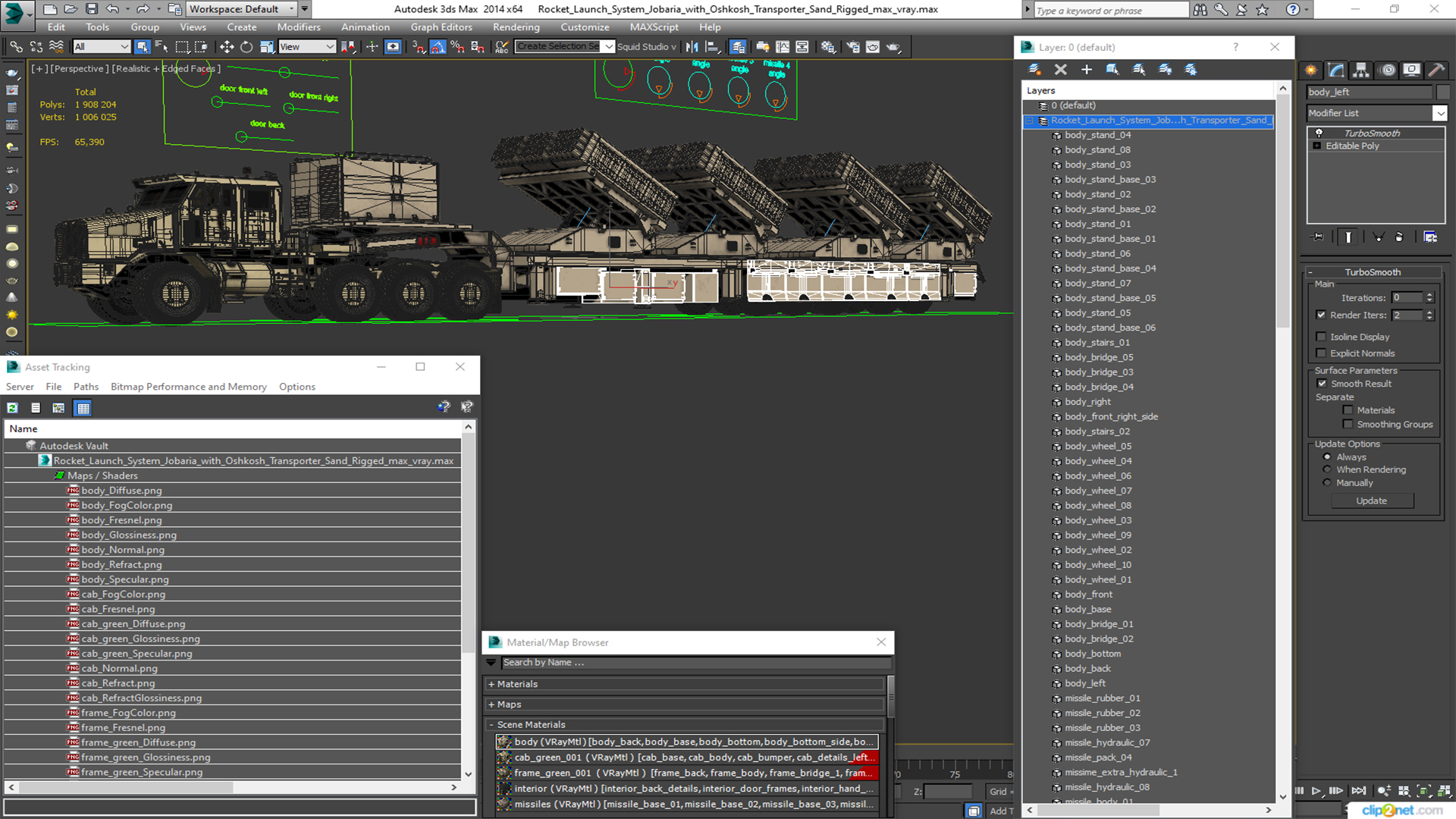Click the Save File icon
The width and height of the screenshot is (1456, 819).
click(x=91, y=9)
